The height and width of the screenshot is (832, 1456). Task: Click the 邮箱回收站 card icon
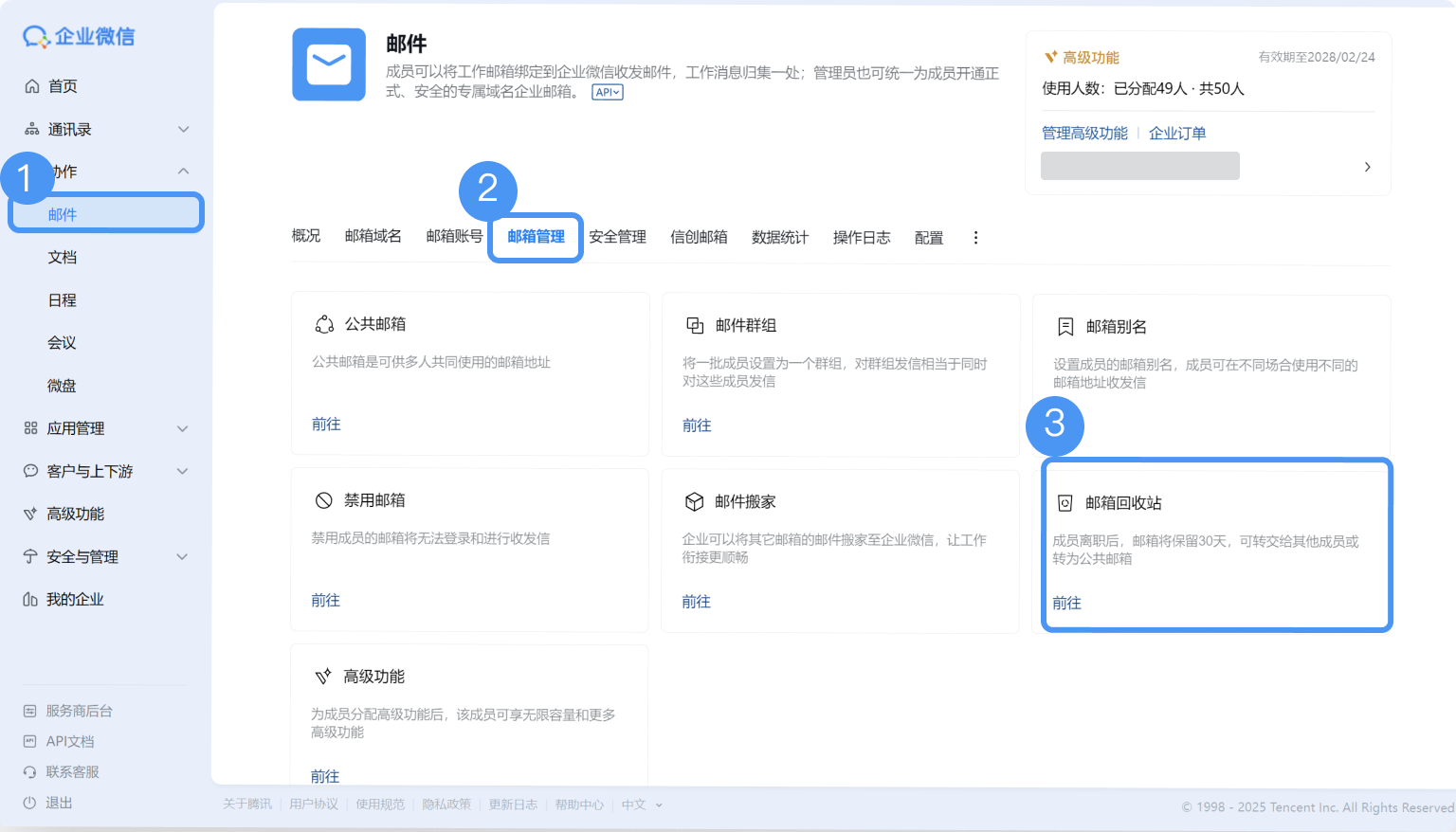coord(1065,503)
